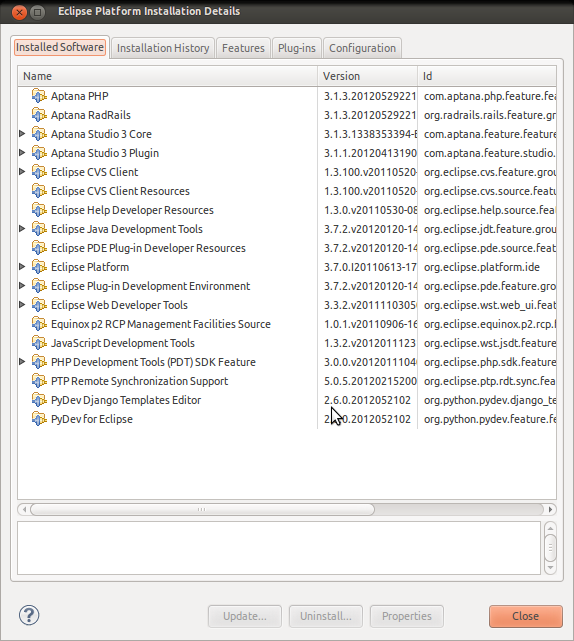This screenshot has width=574, height=641.
Task: Click the icon for Equinox p2 RCP Management Facilities Source
Action: click(39, 324)
